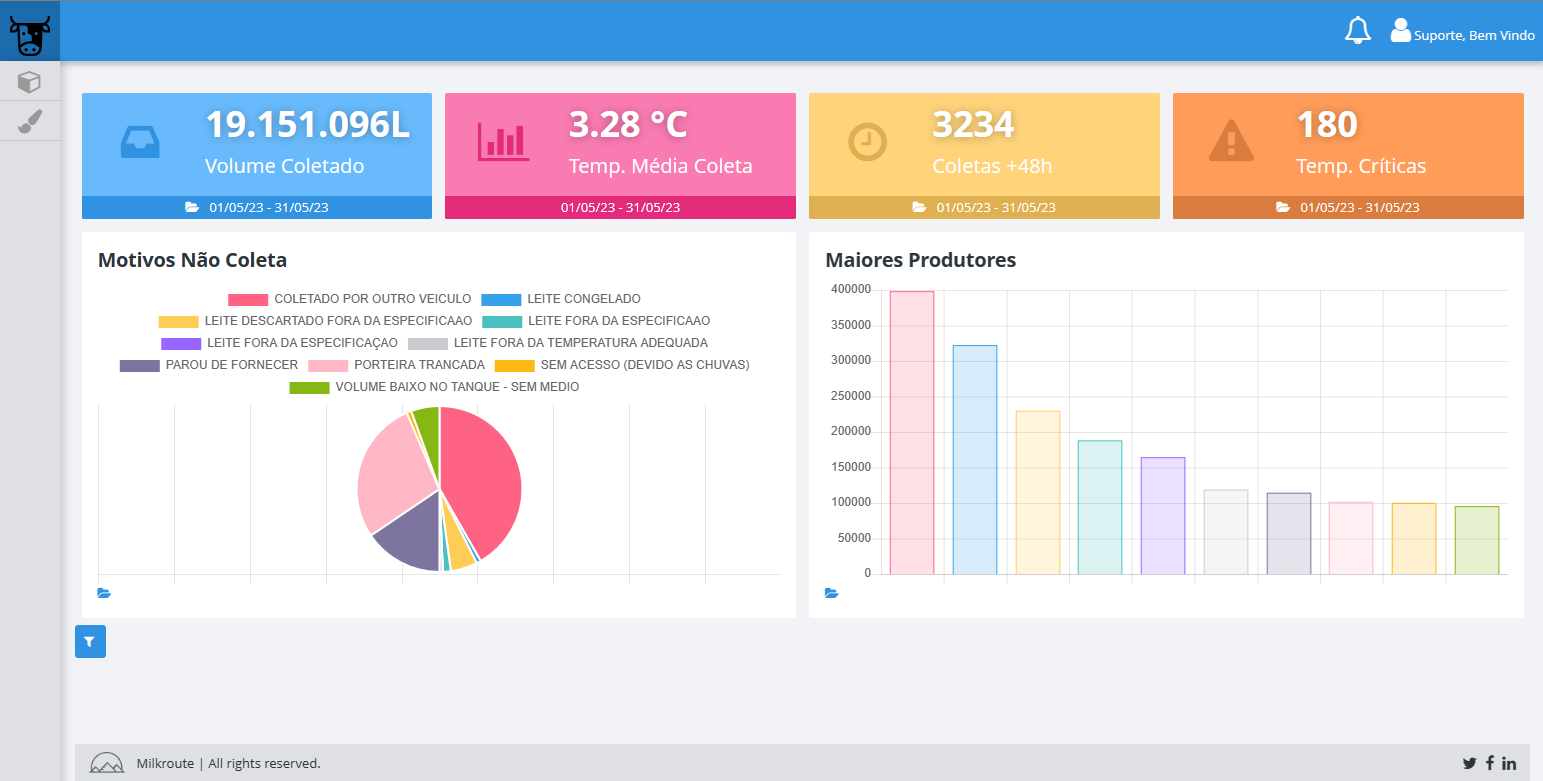Hide the PORTEIRA TRANCADA legend series
This screenshot has width=1543, height=781.
(418, 365)
